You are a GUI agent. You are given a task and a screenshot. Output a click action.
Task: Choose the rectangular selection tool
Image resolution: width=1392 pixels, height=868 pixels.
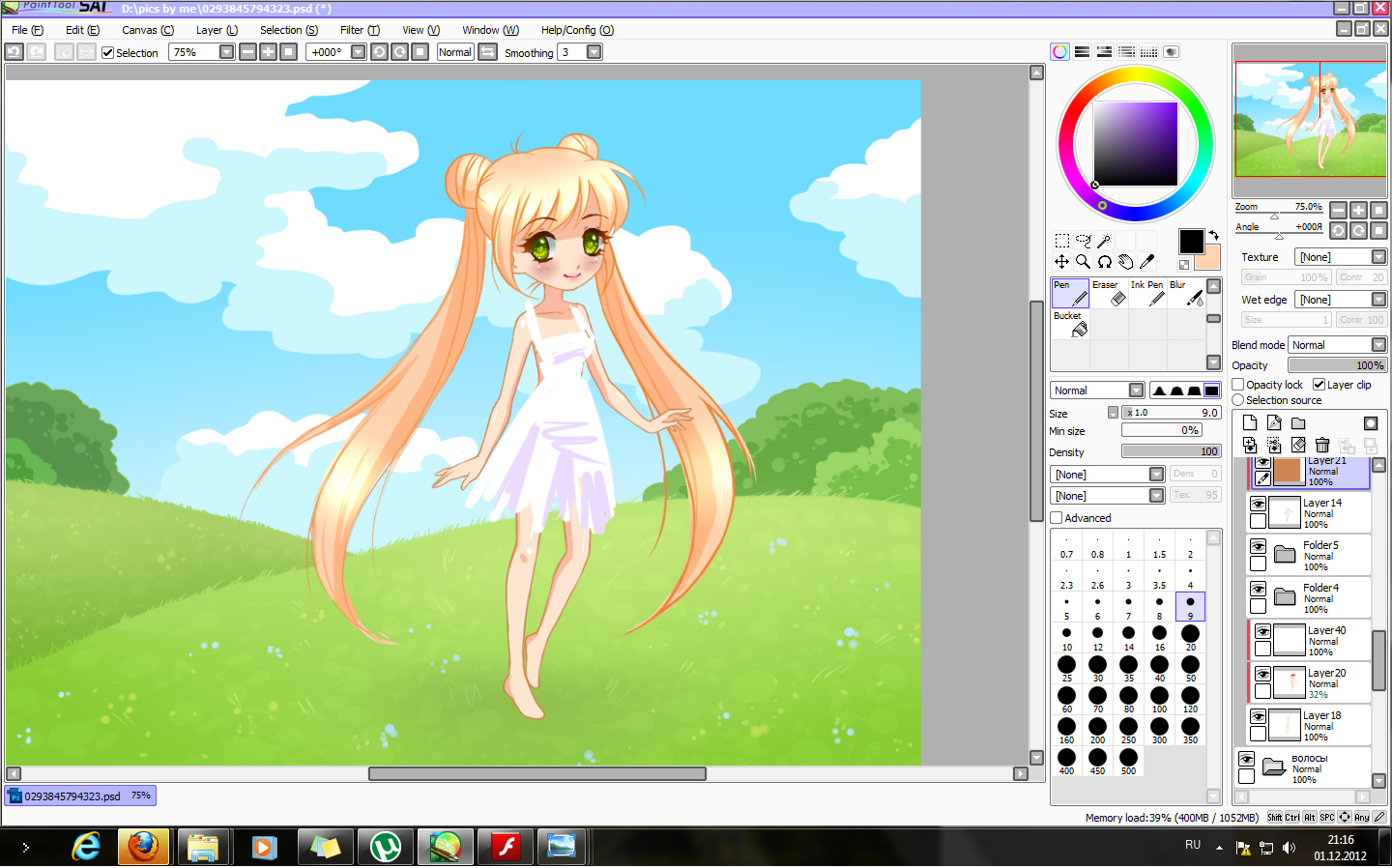tap(1061, 241)
